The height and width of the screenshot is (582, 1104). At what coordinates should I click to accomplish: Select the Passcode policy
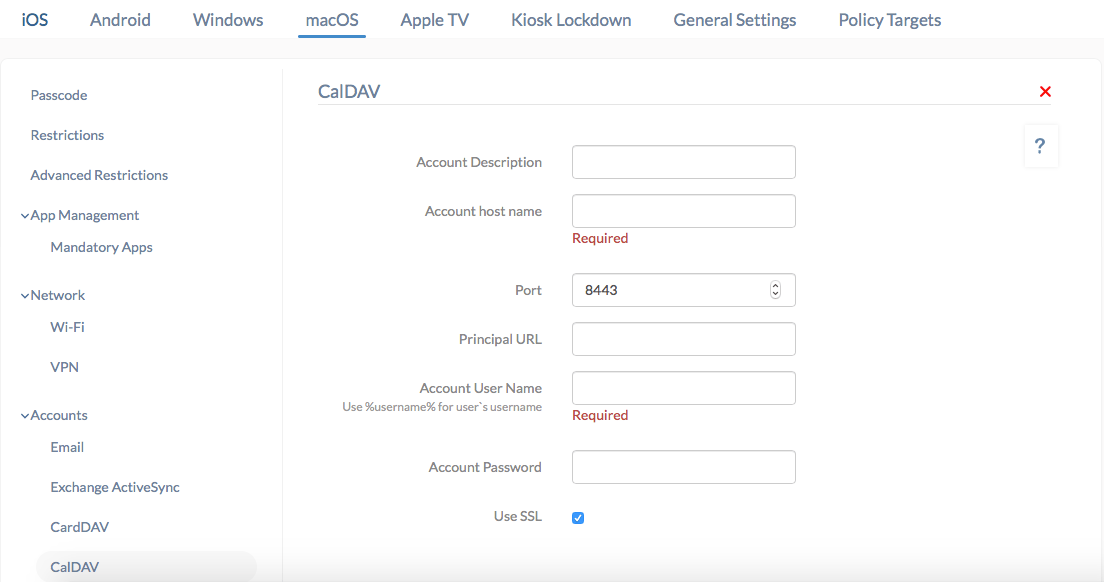click(58, 95)
